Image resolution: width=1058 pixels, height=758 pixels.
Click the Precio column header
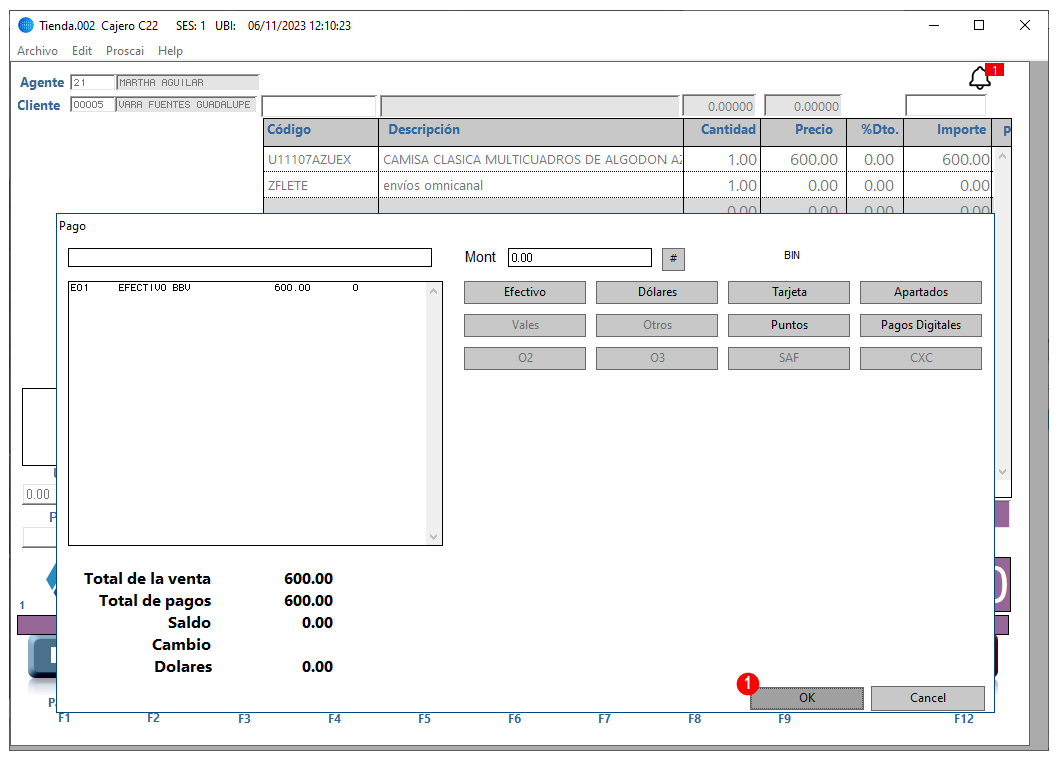point(804,130)
